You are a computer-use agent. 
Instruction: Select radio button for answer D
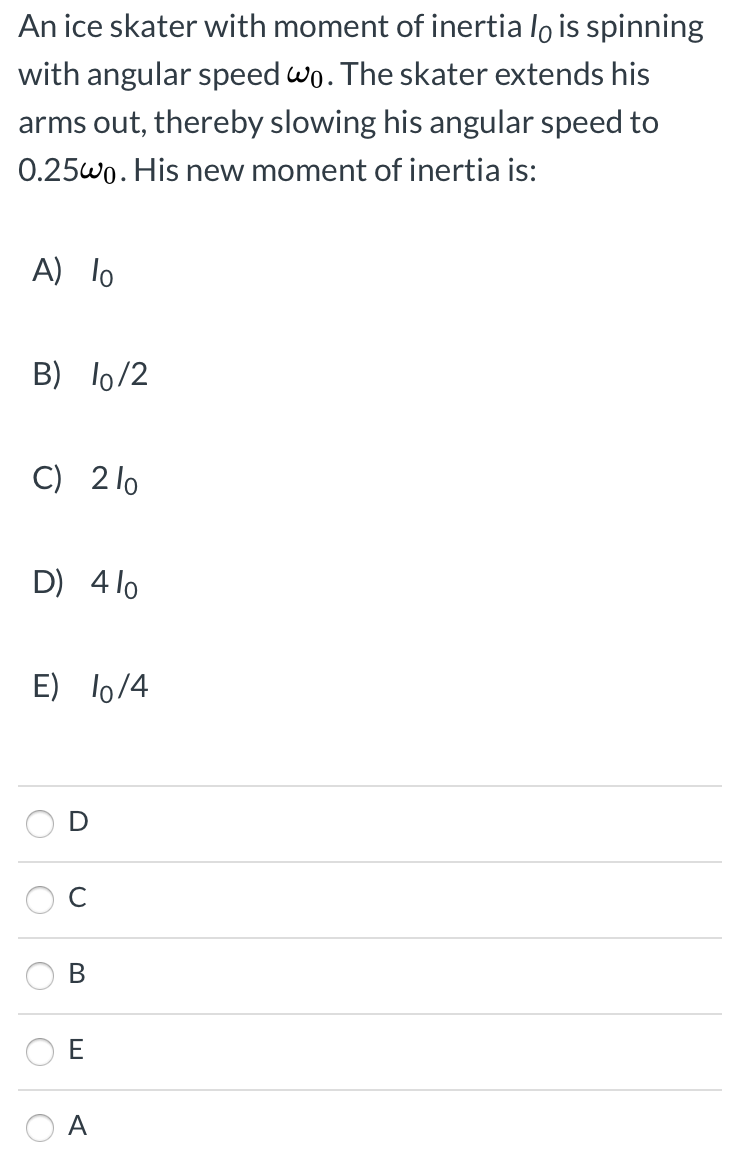pos(39,824)
